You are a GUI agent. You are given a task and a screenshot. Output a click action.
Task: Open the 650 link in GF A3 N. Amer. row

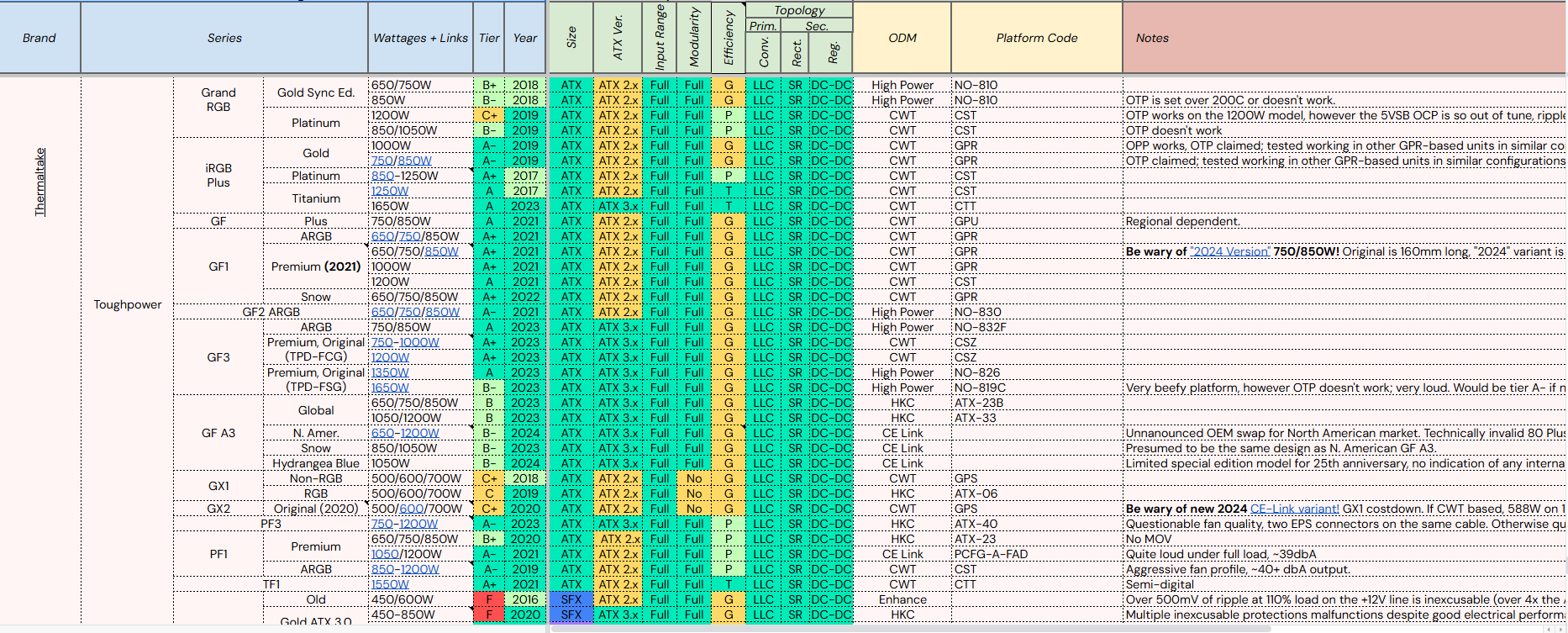(x=382, y=433)
